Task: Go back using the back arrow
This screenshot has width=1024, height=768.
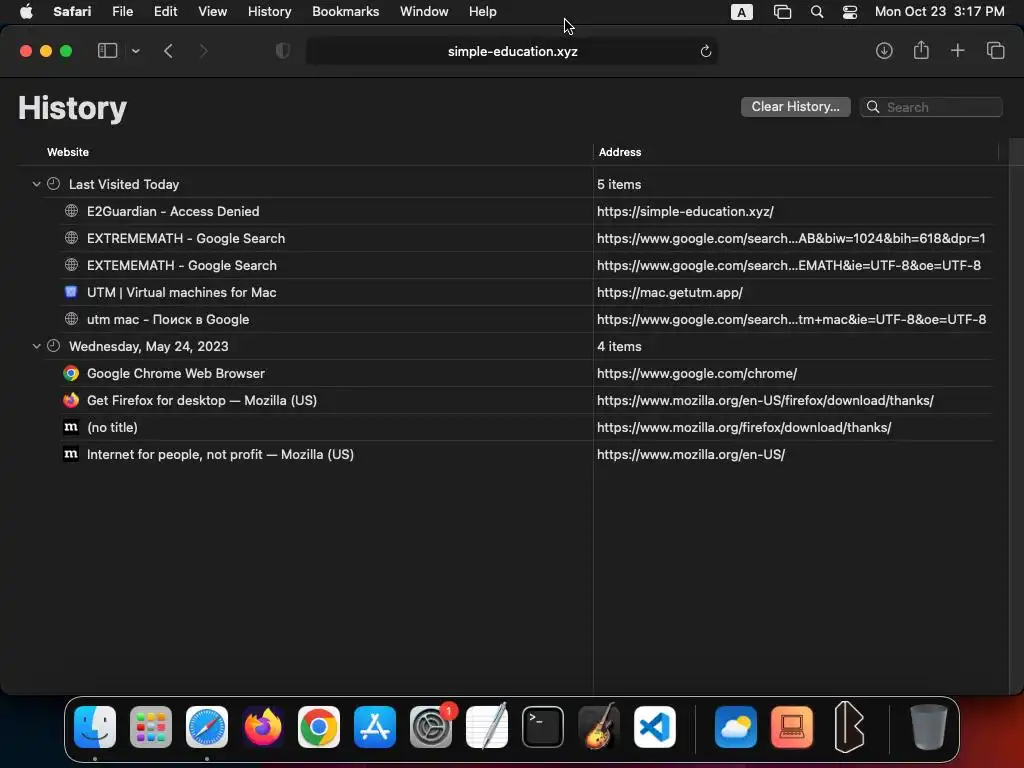Action: [168, 51]
